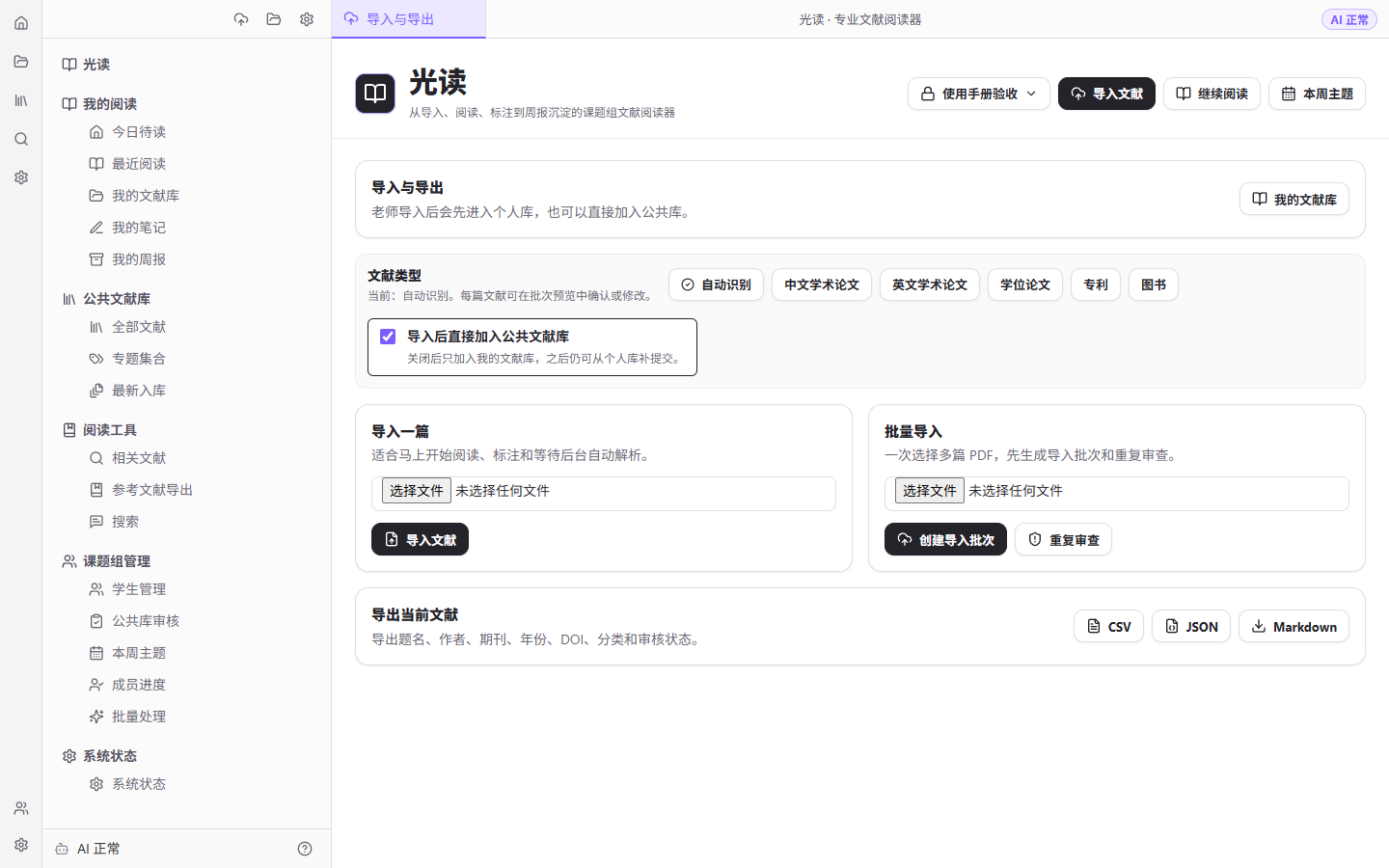Open the folder icon in left rail
The image size is (1389, 868).
(21, 62)
